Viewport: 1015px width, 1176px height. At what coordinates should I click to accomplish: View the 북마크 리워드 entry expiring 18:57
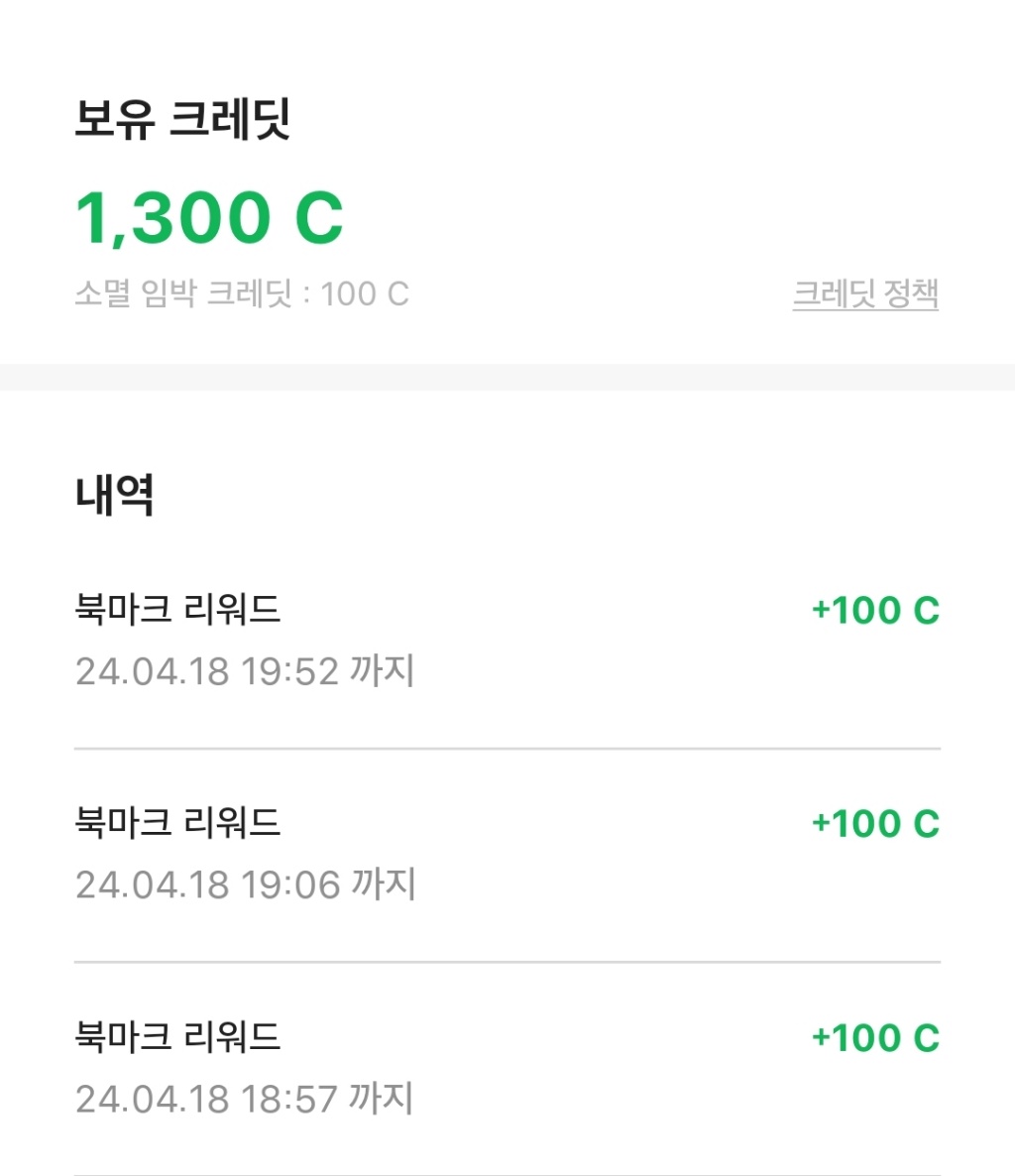(178, 1037)
